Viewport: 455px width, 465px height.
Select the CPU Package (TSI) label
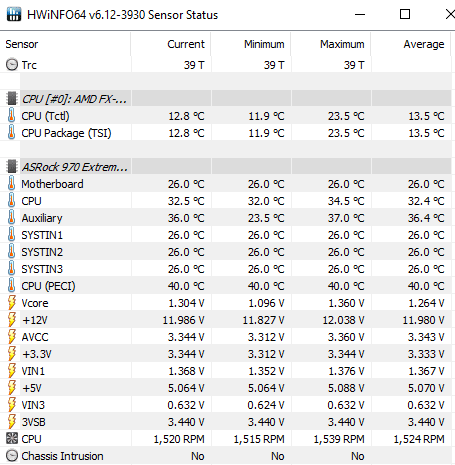(x=66, y=133)
